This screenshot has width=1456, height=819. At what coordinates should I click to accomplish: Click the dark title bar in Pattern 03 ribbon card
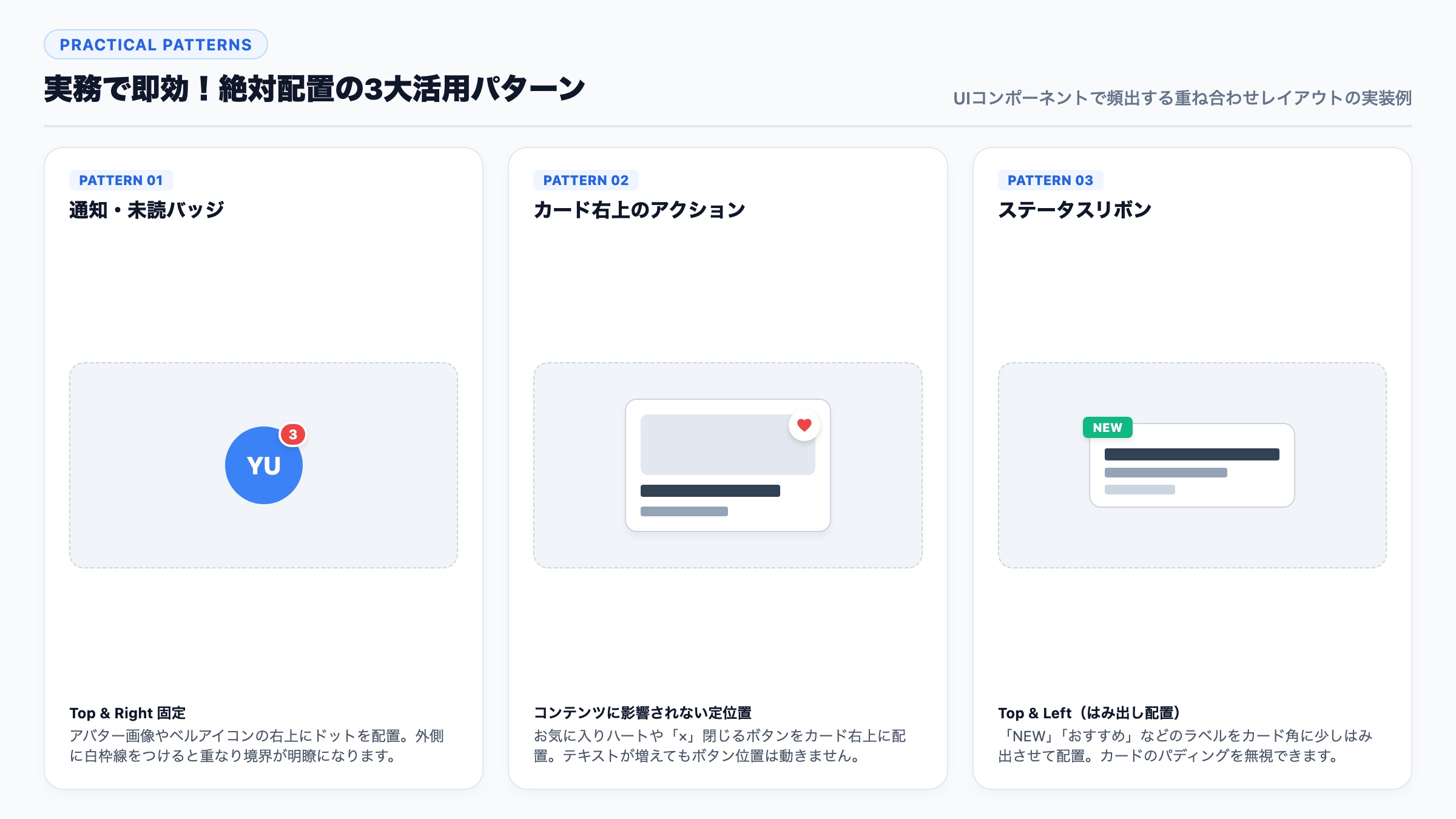pos(1191,454)
